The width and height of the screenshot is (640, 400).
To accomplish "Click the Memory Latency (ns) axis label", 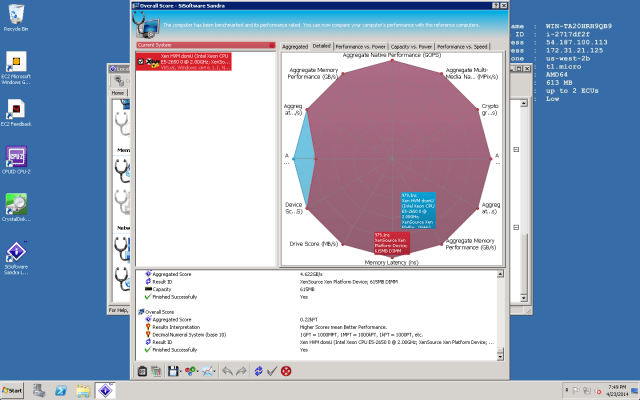I will tap(391, 262).
